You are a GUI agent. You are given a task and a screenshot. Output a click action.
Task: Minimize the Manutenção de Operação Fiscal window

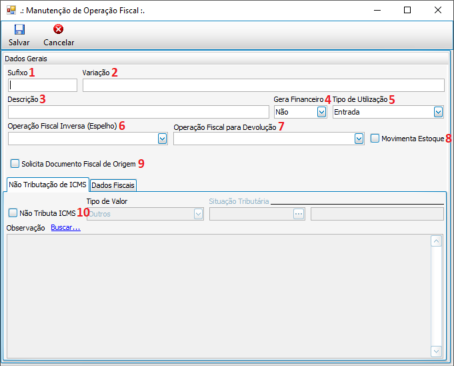coord(377,10)
